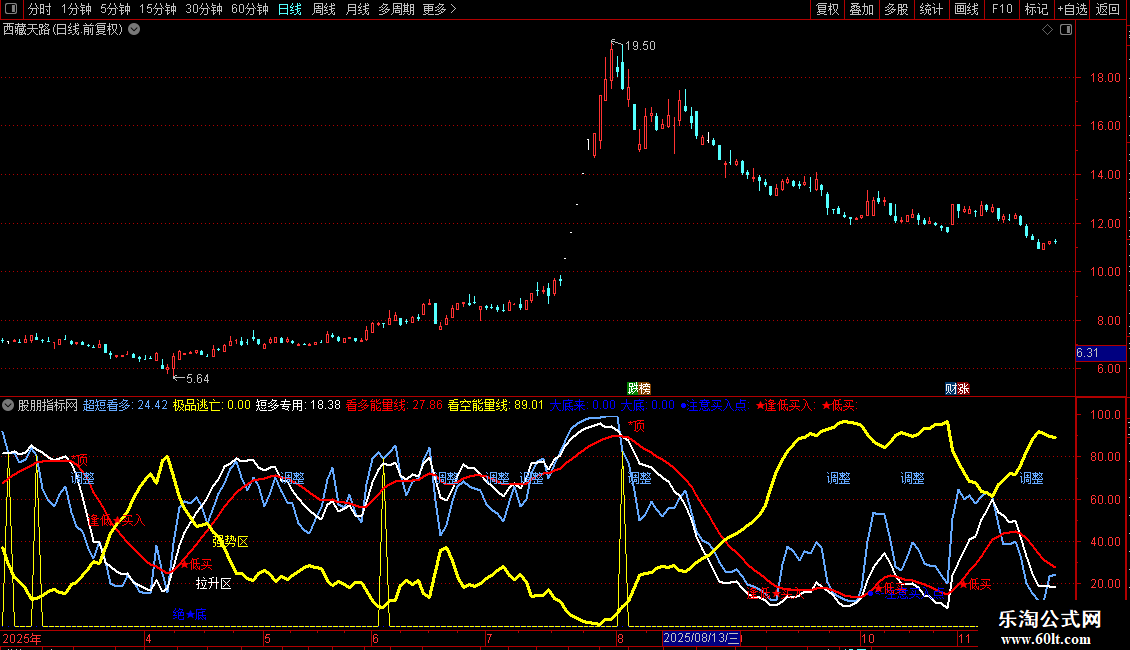Click the 18.00 price axis label
Viewport: 1130px width, 650px height.
point(1105,78)
